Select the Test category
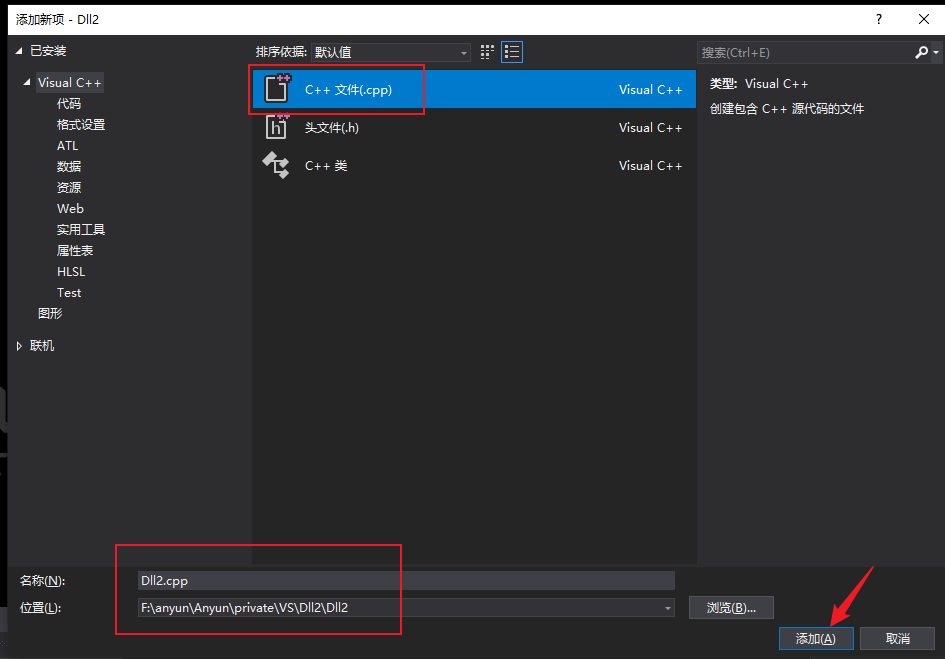This screenshot has height=659, width=945. (69, 292)
